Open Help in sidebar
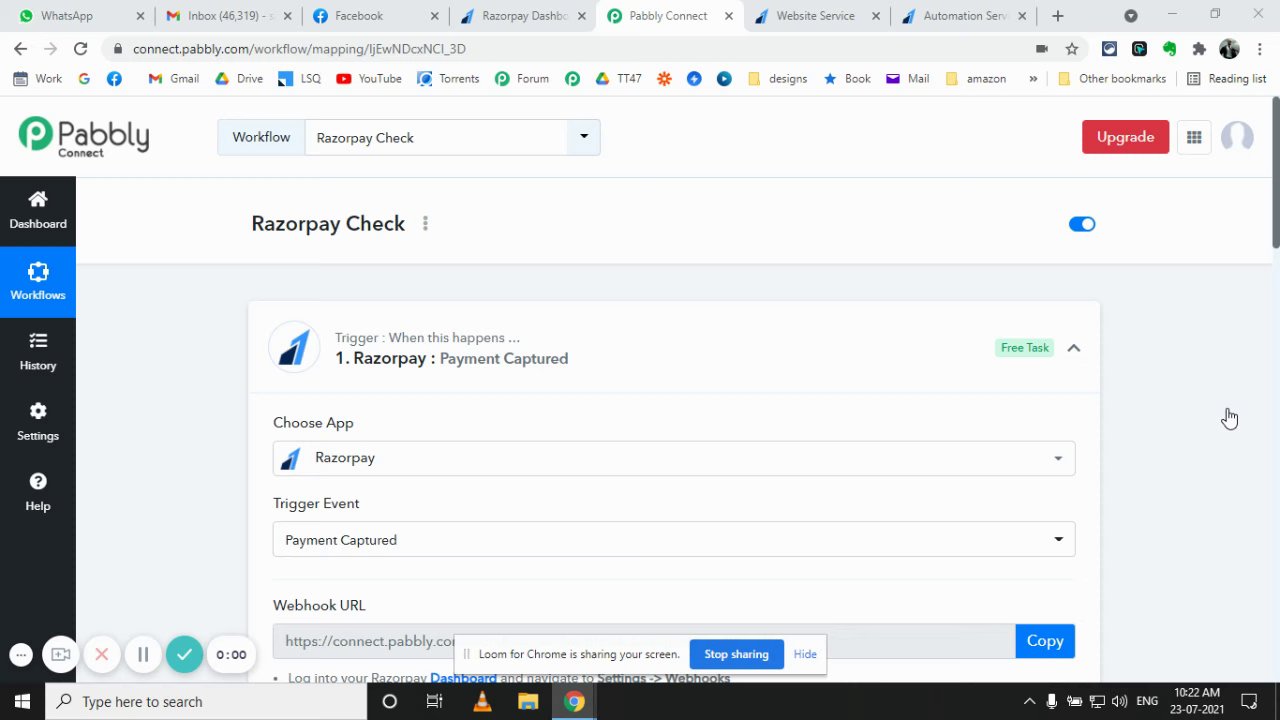This screenshot has width=1280, height=720. pos(38,492)
